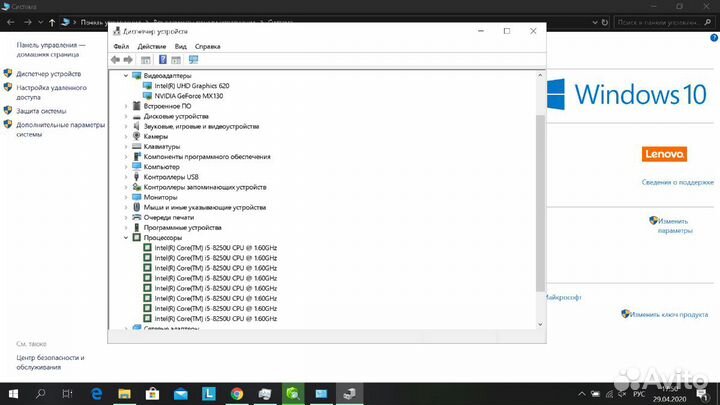Open Chrome from the taskbar
720x405 pixels.
tap(237, 393)
